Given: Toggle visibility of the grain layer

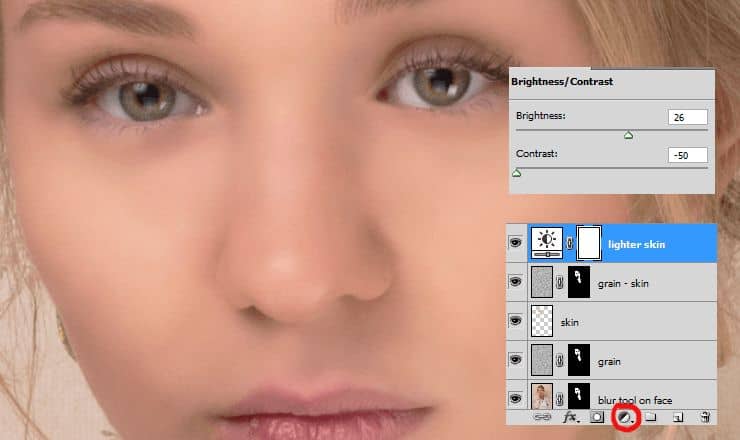Looking at the screenshot, I should (x=516, y=360).
